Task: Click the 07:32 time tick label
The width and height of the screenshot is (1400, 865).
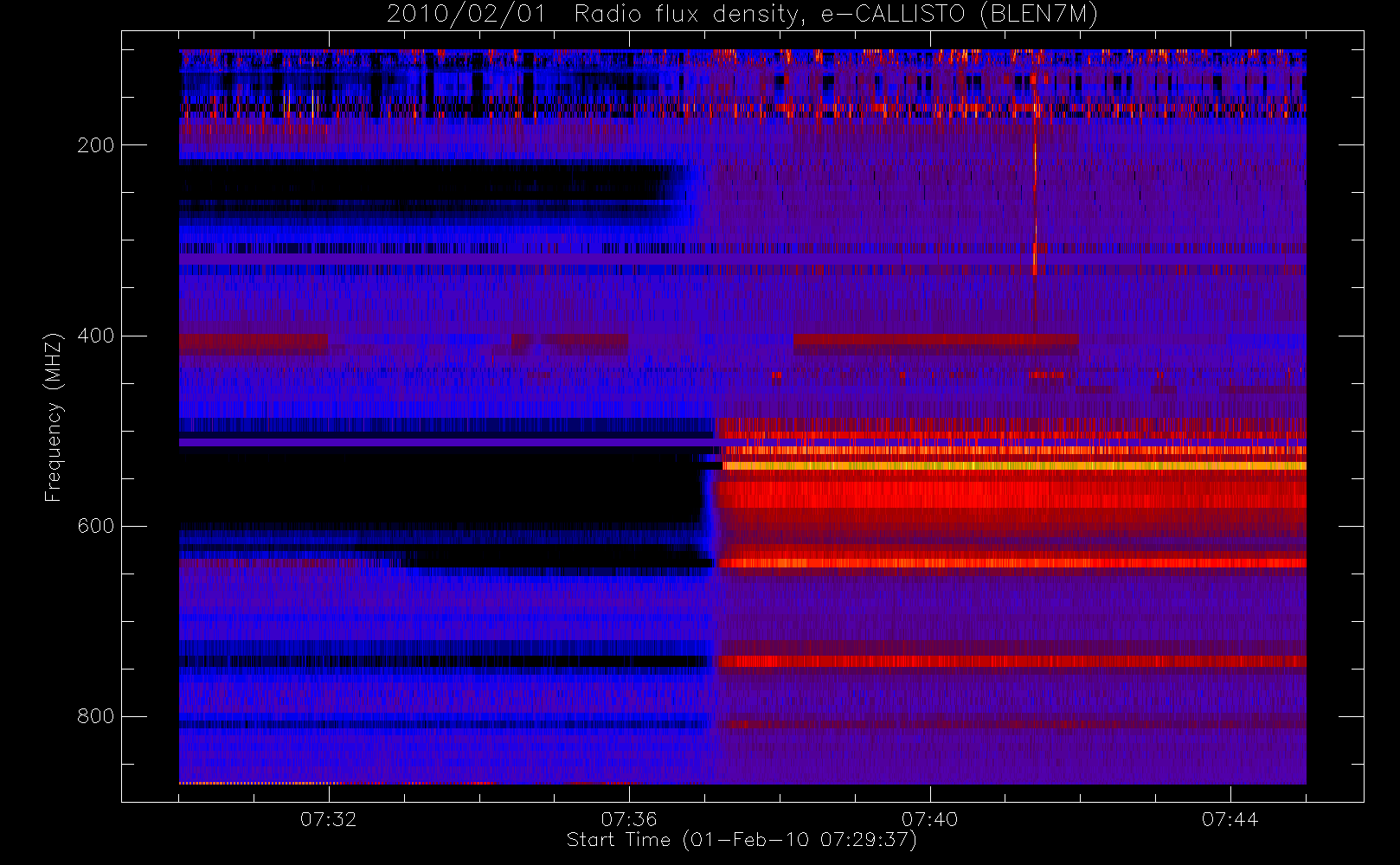Action: (329, 819)
